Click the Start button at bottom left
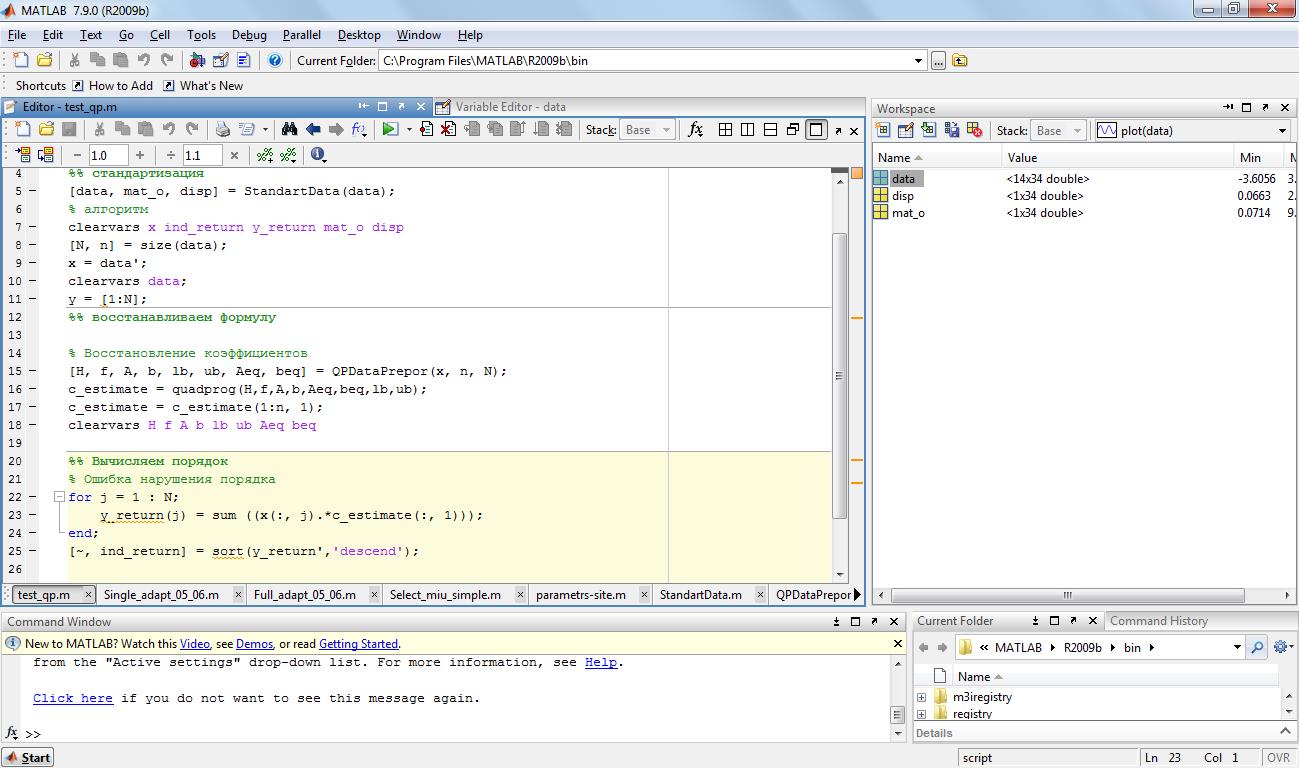The height and width of the screenshot is (768, 1299). (28, 757)
